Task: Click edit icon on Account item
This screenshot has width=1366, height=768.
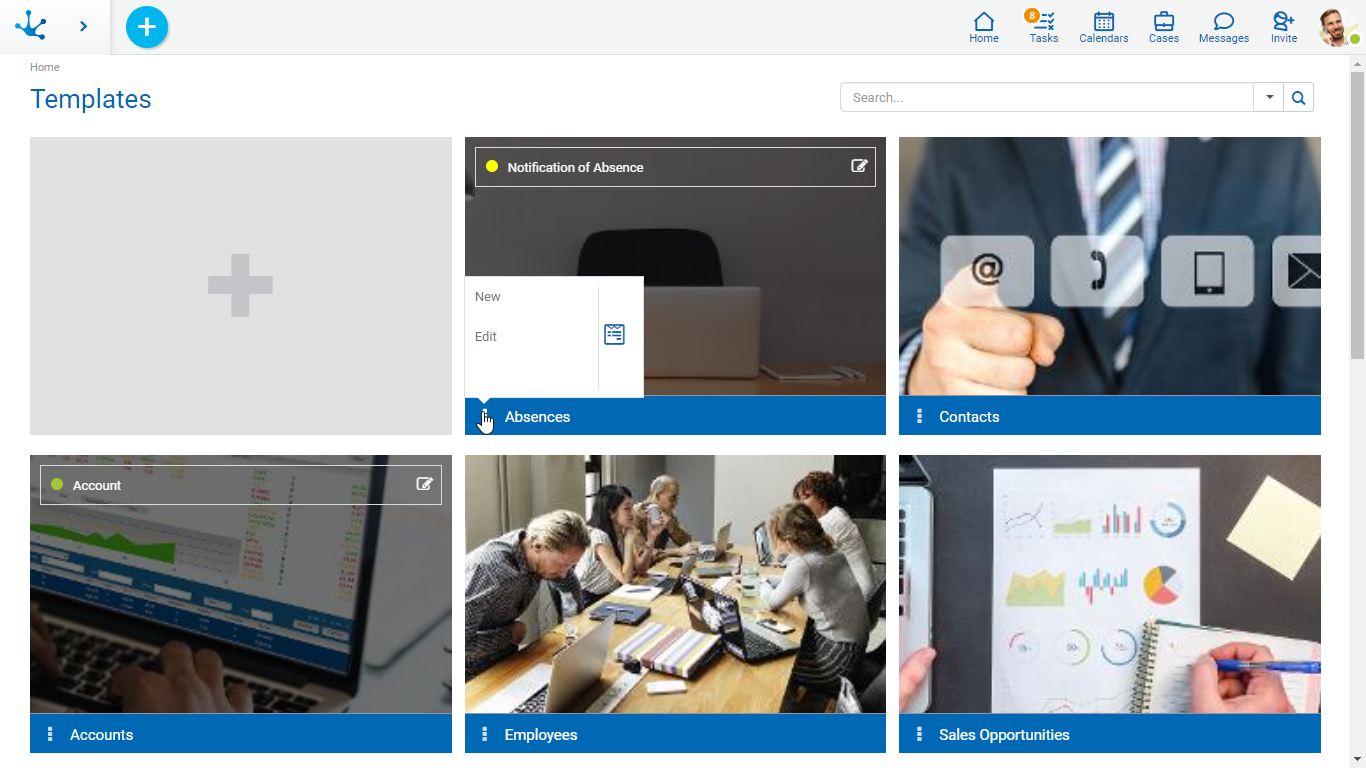Action: (x=425, y=484)
